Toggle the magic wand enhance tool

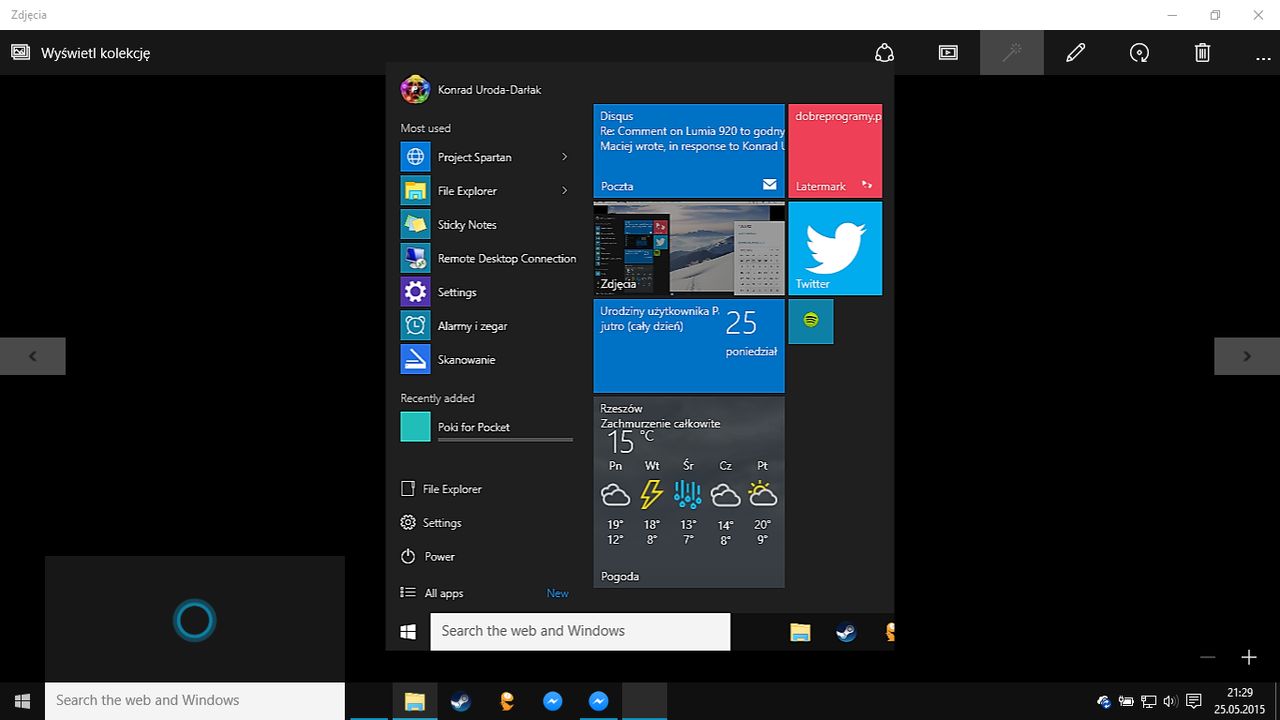[1012, 53]
